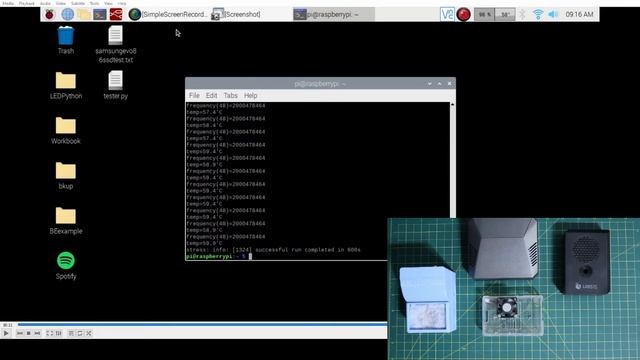Toggle VLC random shuffle
This screenshot has height=360, width=640.
(89, 333)
